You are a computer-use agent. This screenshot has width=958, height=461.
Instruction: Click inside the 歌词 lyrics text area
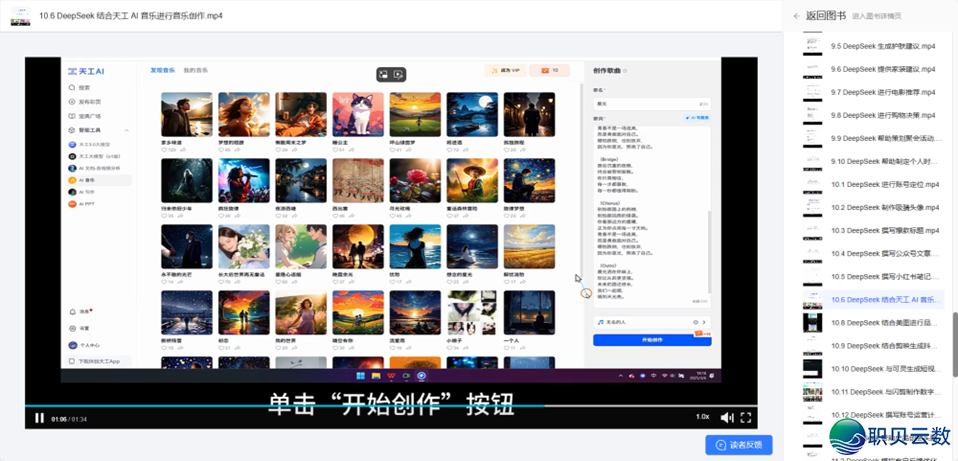click(650, 216)
